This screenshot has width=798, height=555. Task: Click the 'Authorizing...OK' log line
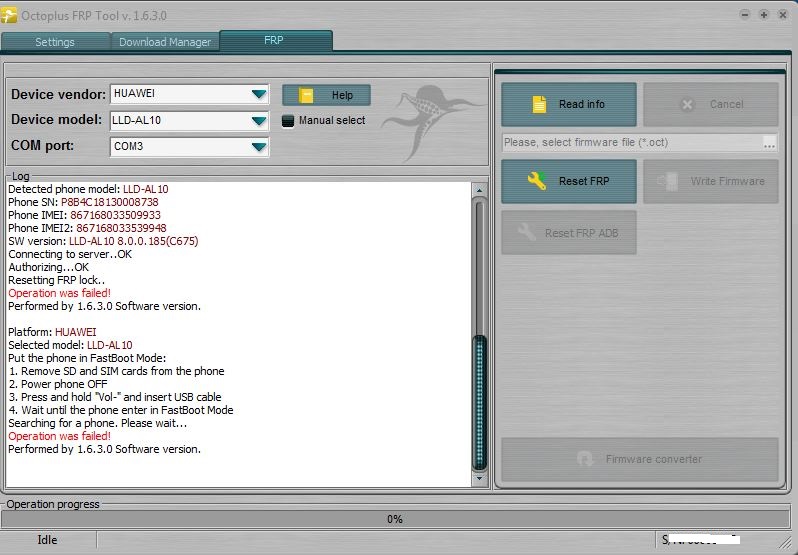pos(48,268)
